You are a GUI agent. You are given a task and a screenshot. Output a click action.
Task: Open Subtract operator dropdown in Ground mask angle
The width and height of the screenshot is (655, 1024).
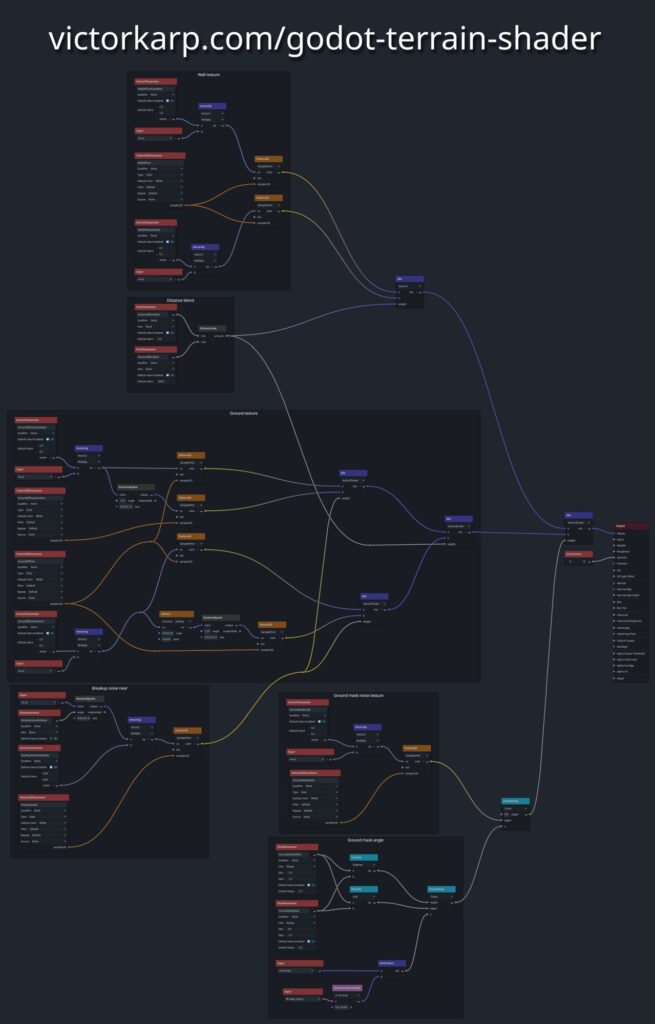tap(364, 865)
